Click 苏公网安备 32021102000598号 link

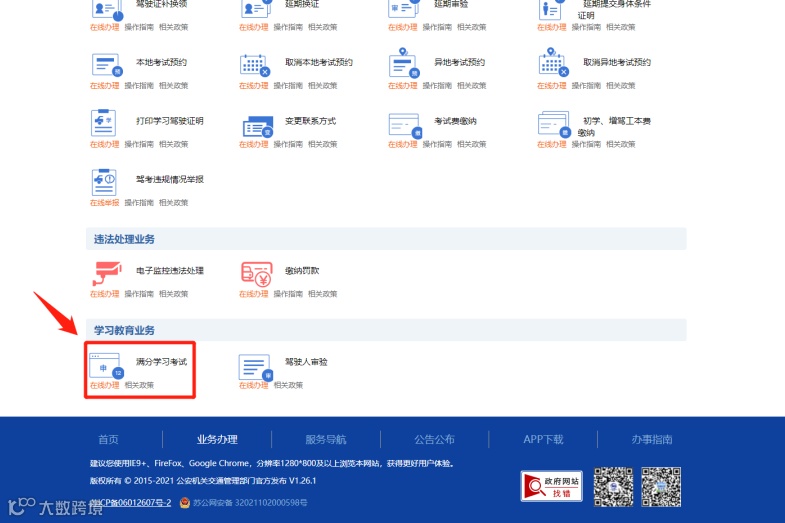(250, 502)
